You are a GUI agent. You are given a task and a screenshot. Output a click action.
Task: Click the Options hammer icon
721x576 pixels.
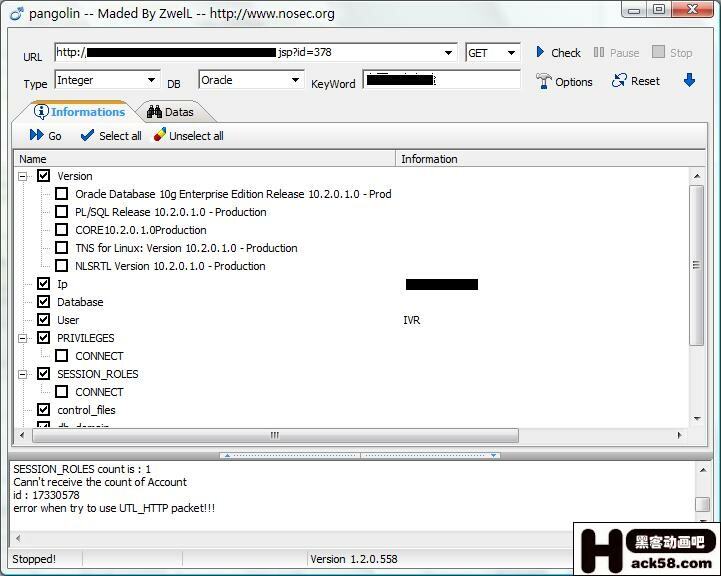544,81
